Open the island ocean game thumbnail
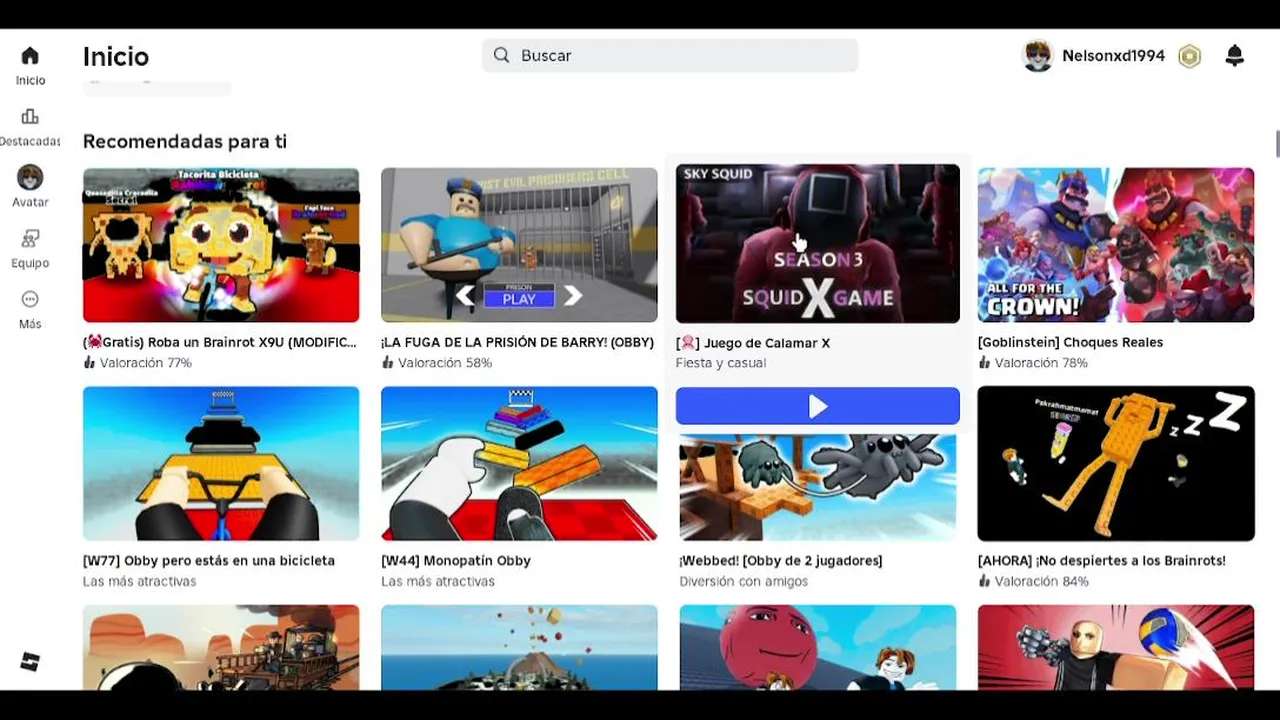Viewport: 1280px width, 720px height. click(519, 647)
